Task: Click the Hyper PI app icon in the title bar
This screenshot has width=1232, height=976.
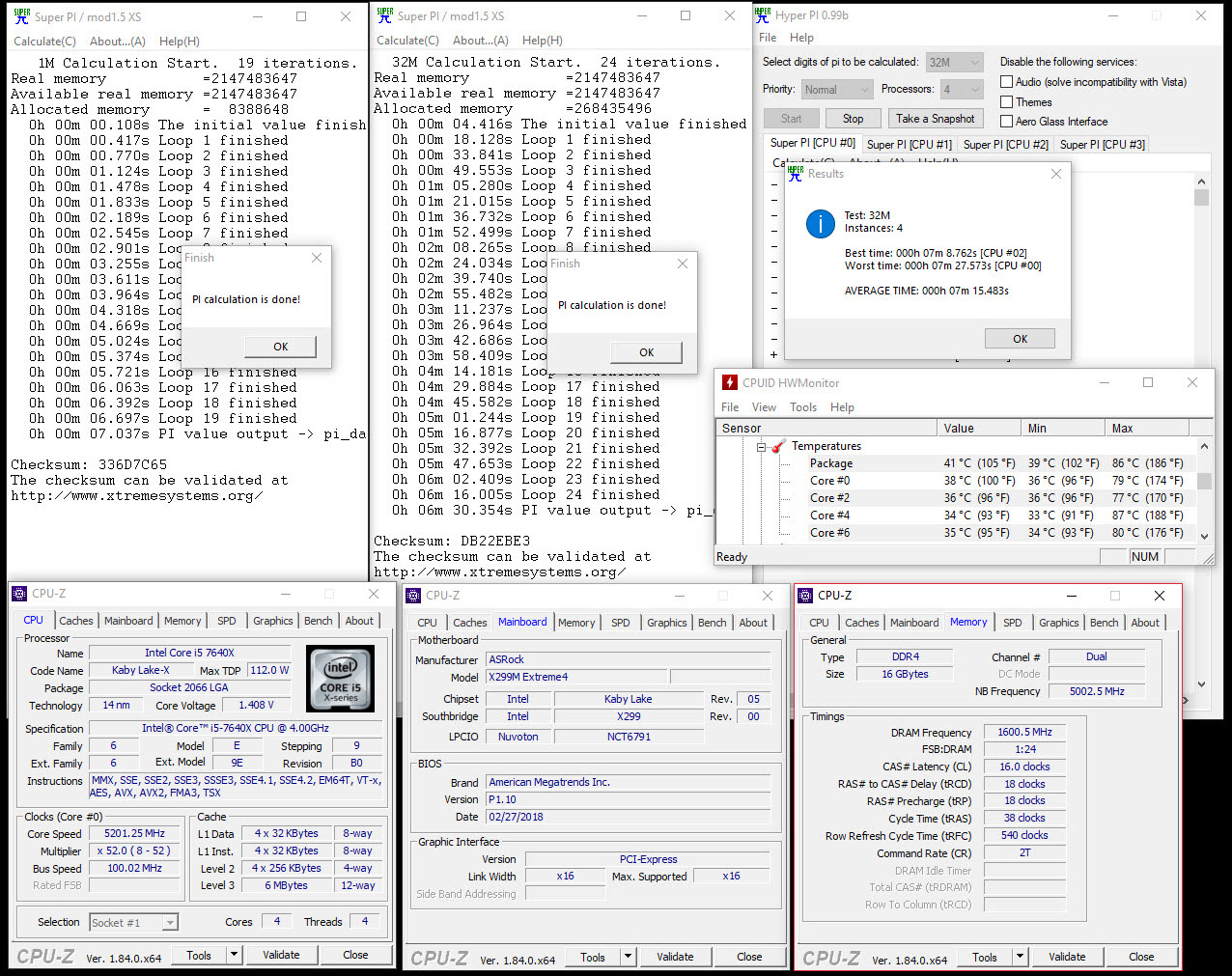Action: pos(763,15)
